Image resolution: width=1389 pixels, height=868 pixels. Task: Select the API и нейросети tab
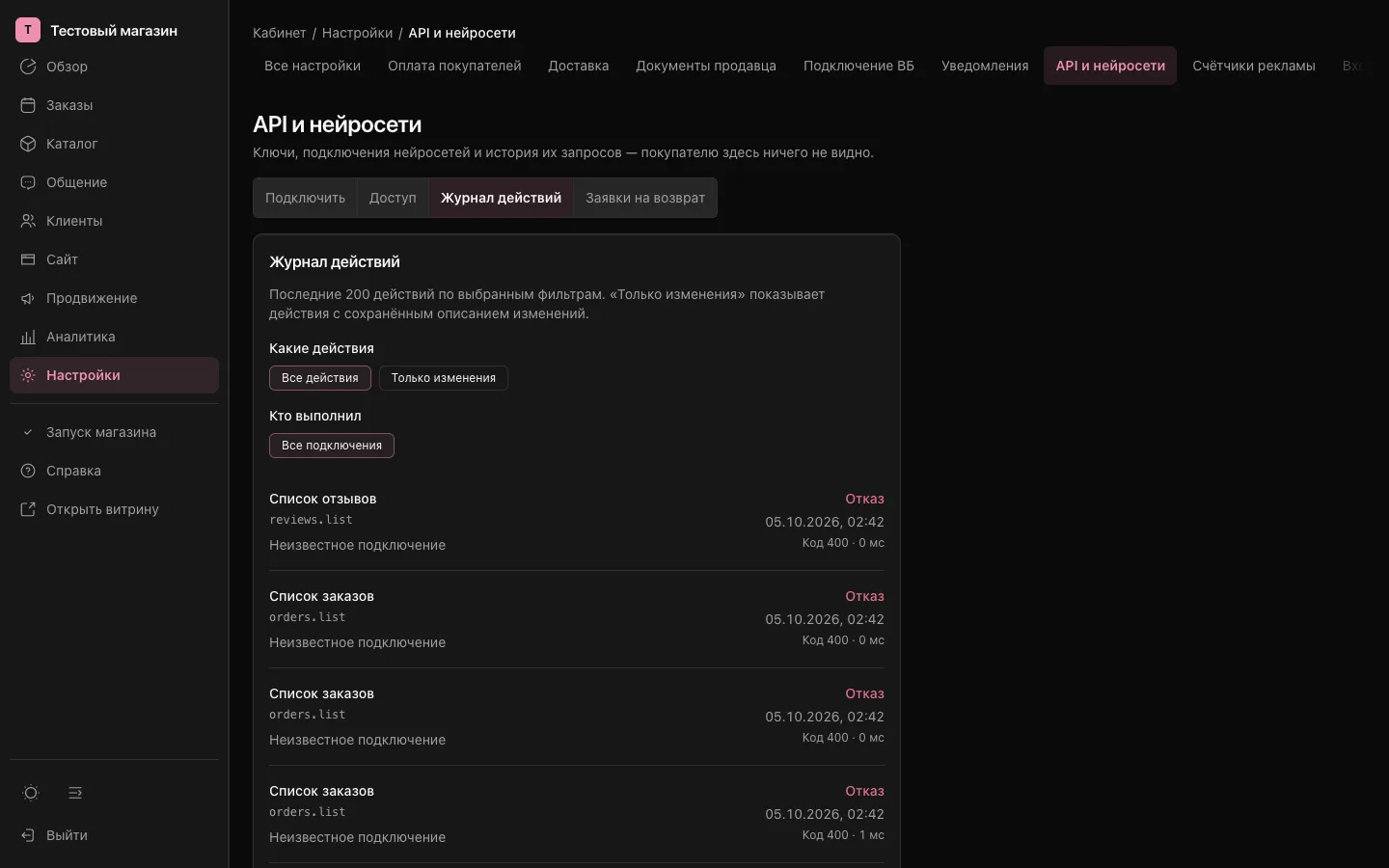pos(1110,66)
